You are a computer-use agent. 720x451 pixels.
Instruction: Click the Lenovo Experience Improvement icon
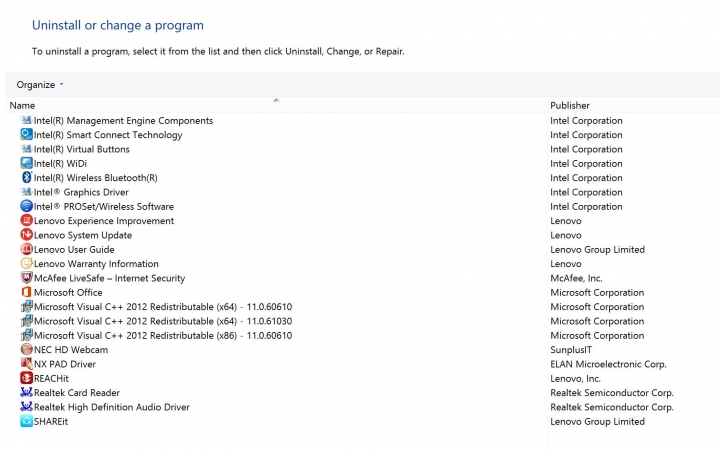tap(26, 220)
